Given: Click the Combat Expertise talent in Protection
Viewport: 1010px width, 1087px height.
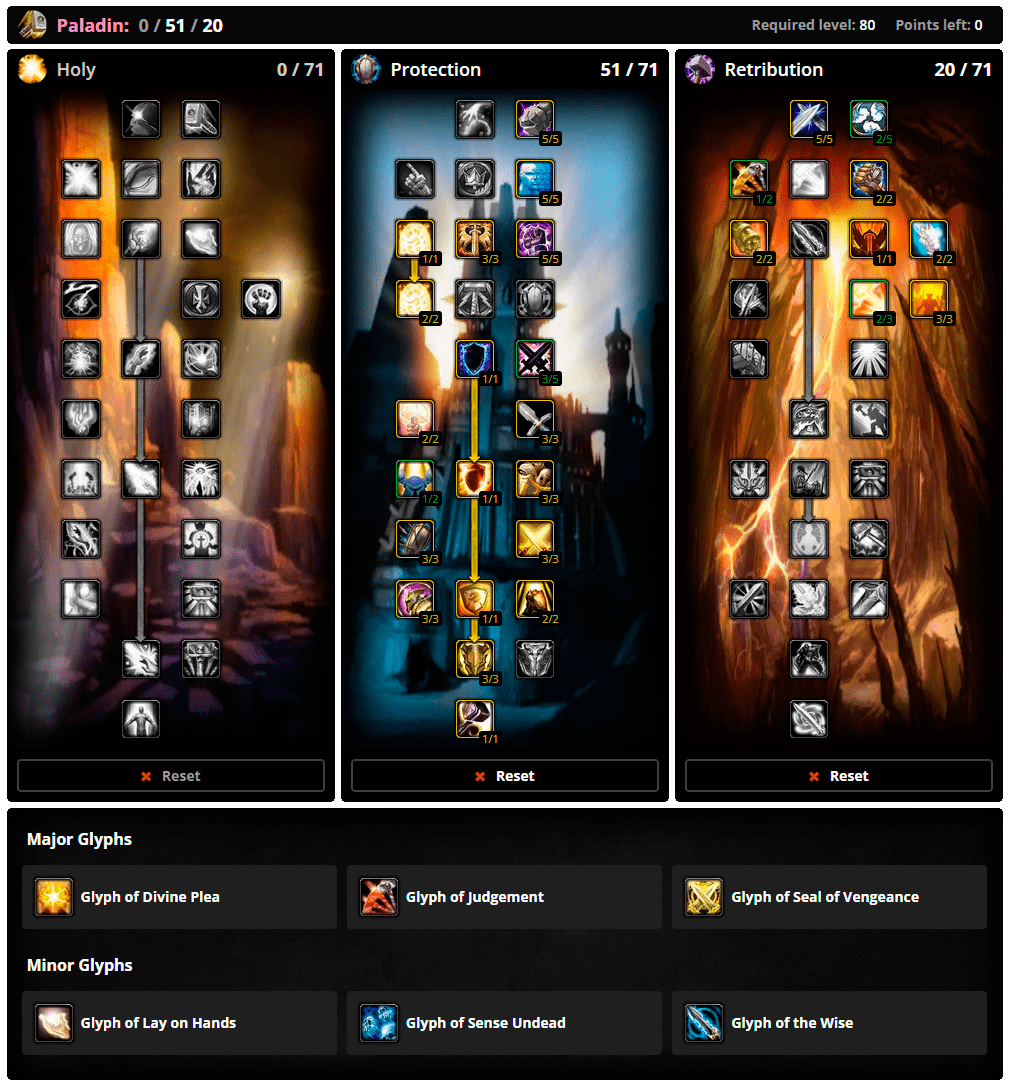Looking at the screenshot, I should coord(535,539).
